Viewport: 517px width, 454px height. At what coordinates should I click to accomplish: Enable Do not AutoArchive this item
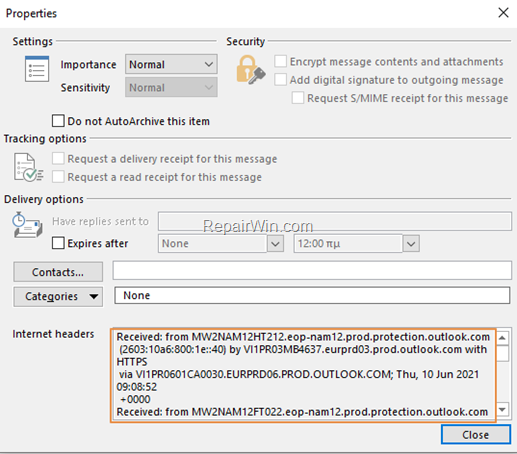tap(58, 121)
